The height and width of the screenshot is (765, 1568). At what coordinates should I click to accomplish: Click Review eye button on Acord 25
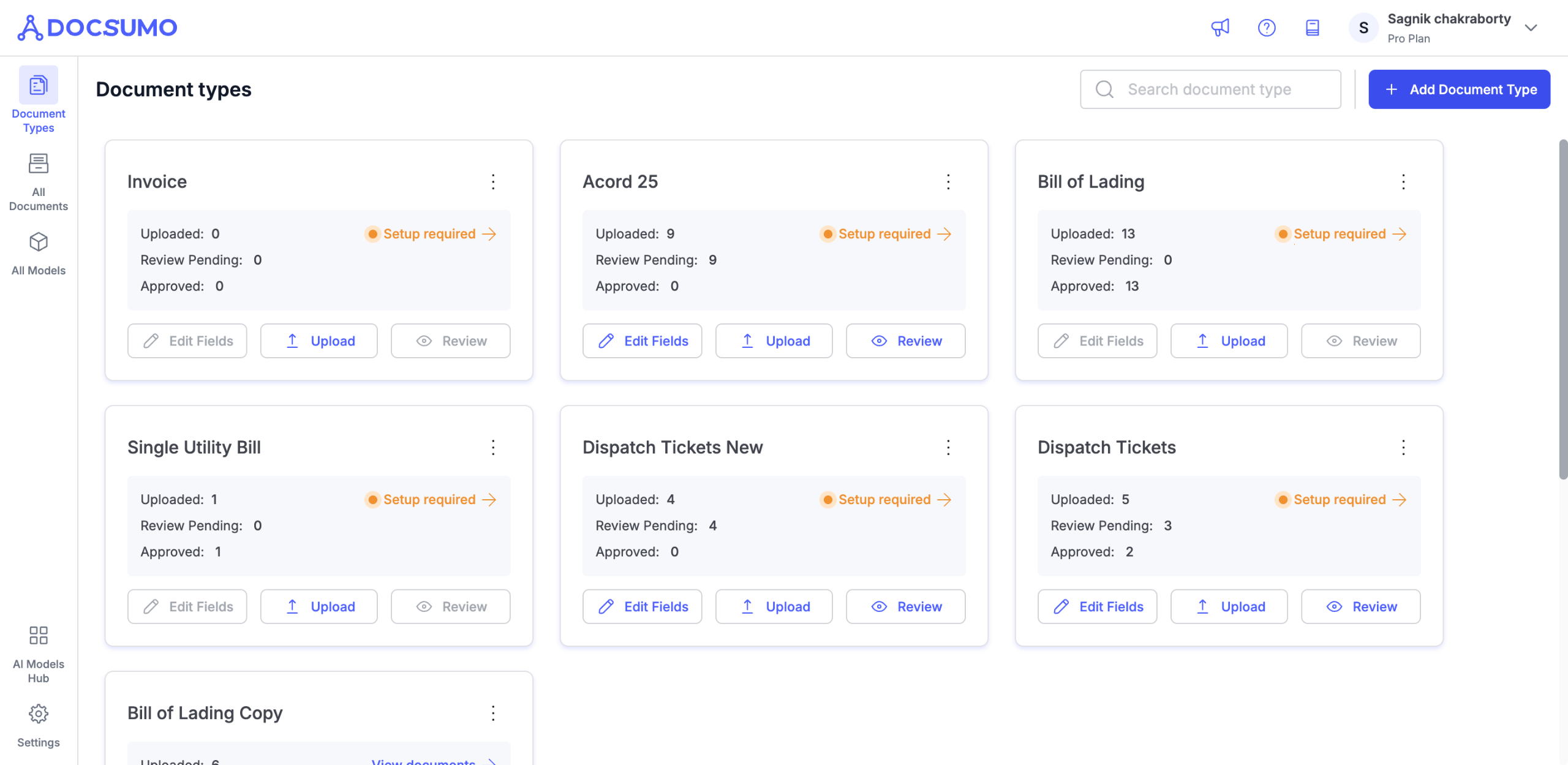905,341
